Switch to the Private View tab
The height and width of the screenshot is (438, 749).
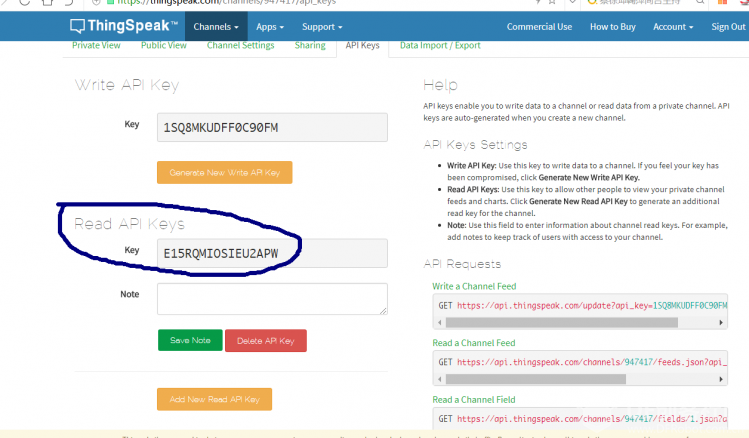96,45
